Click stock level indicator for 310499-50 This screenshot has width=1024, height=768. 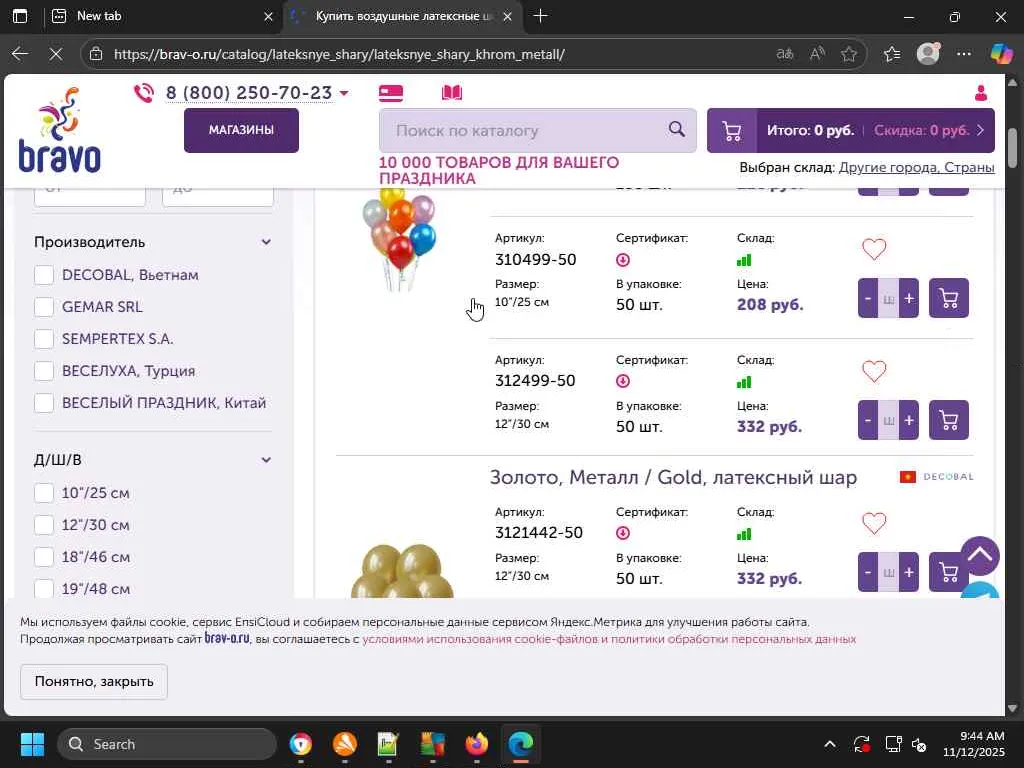click(x=744, y=260)
